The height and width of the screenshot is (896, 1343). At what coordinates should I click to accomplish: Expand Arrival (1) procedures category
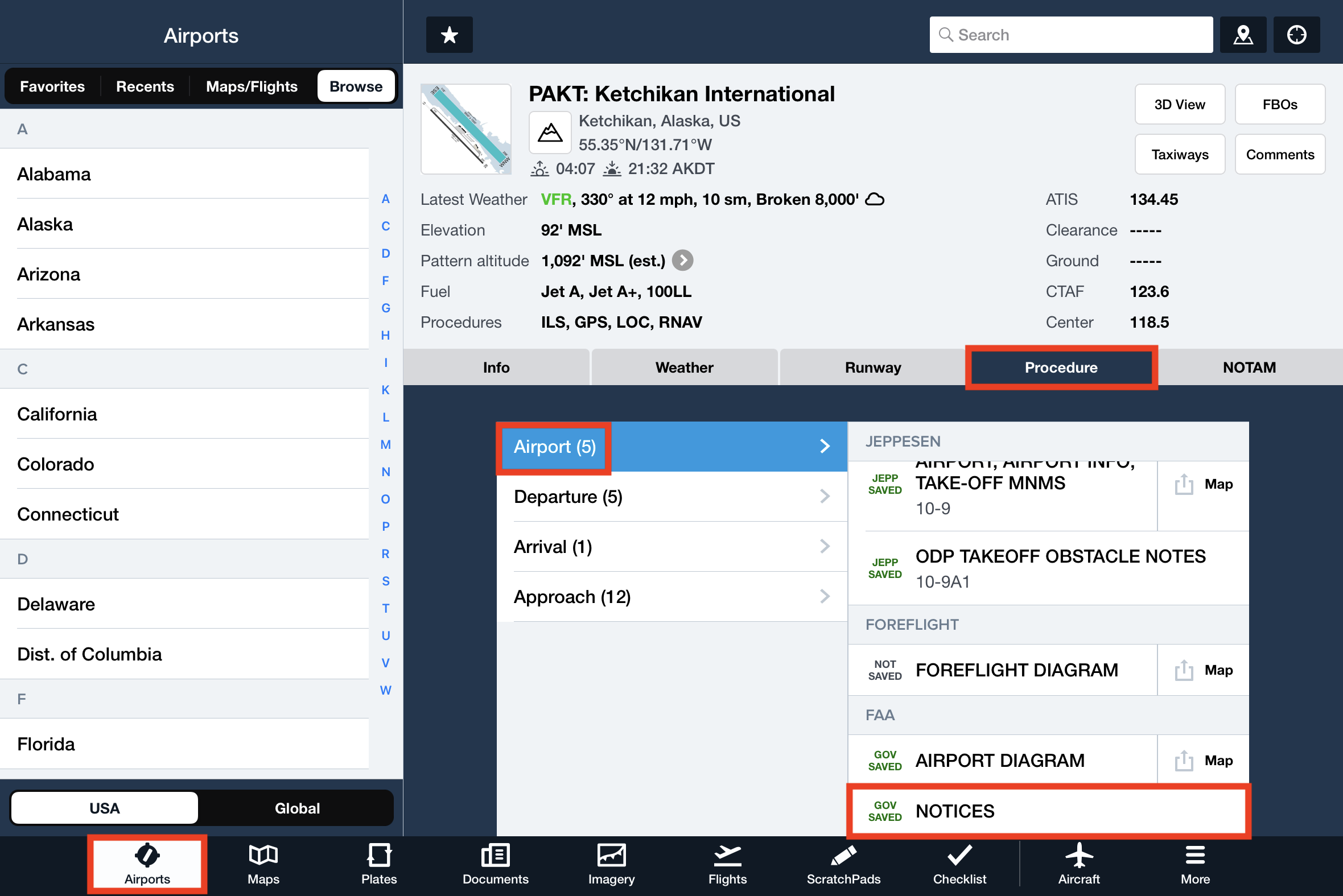coord(672,547)
